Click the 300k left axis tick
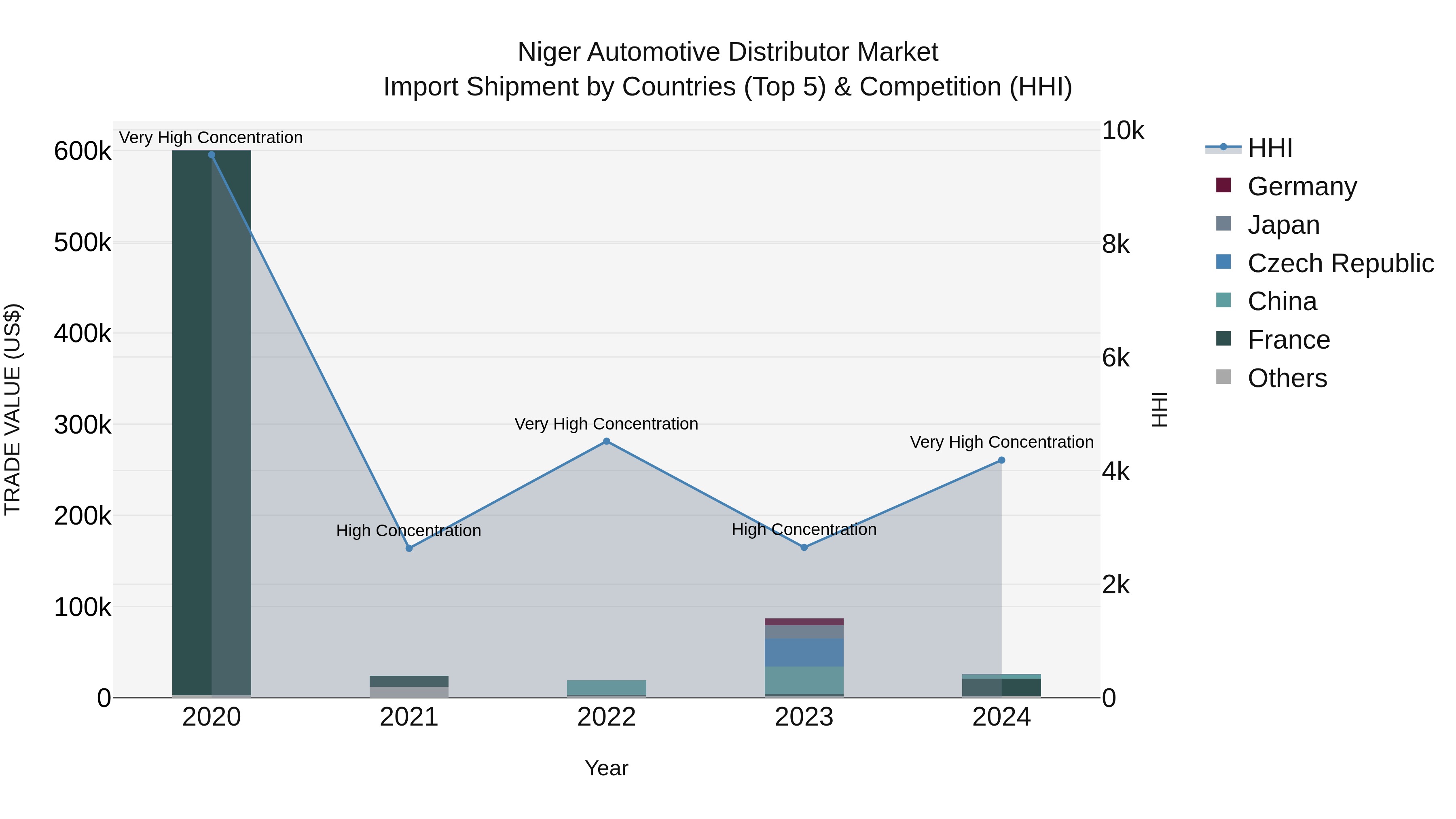Viewport: 1456px width, 819px height. pyautogui.click(x=83, y=425)
